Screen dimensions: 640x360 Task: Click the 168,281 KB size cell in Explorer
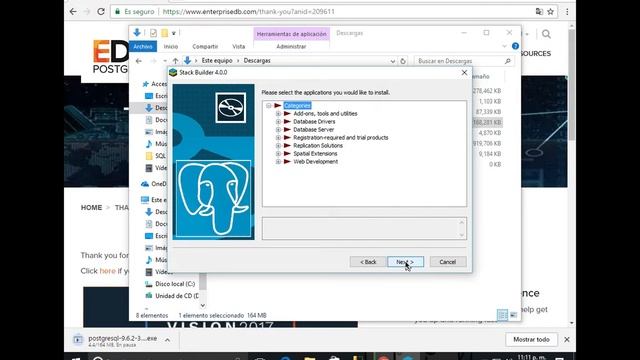point(487,122)
